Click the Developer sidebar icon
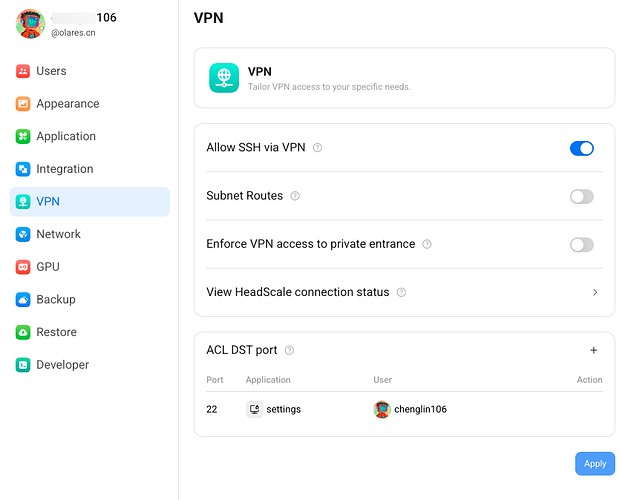 (23, 365)
